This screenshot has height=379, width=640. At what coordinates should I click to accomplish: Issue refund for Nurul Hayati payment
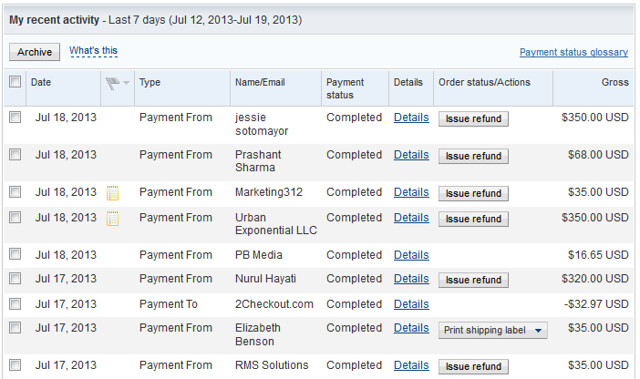pos(473,280)
